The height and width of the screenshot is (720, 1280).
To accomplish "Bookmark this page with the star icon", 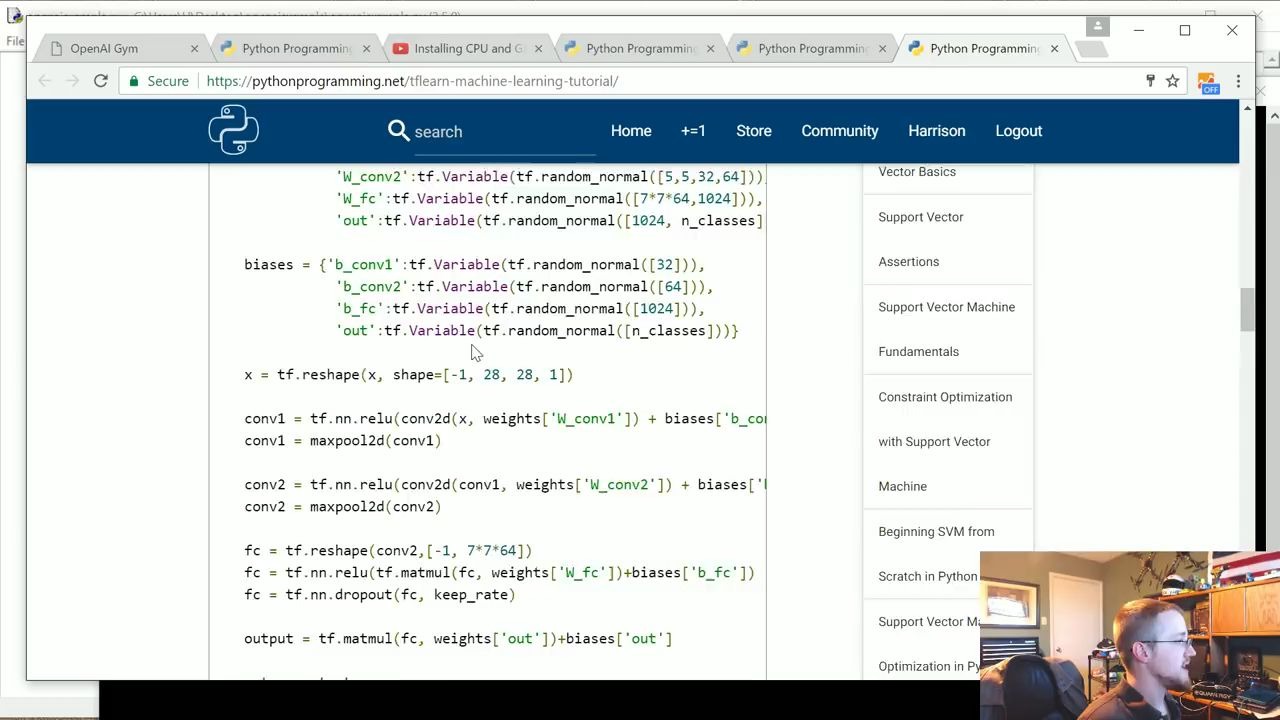I will 1172,81.
